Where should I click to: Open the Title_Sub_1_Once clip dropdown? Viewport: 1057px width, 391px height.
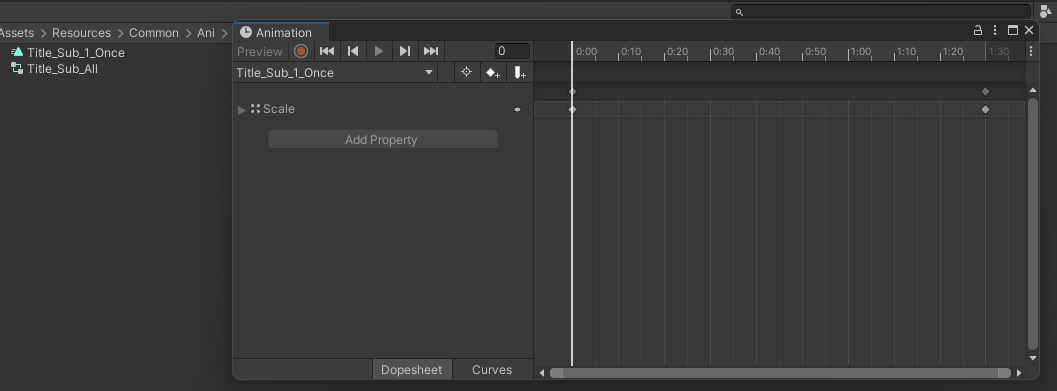(x=335, y=73)
